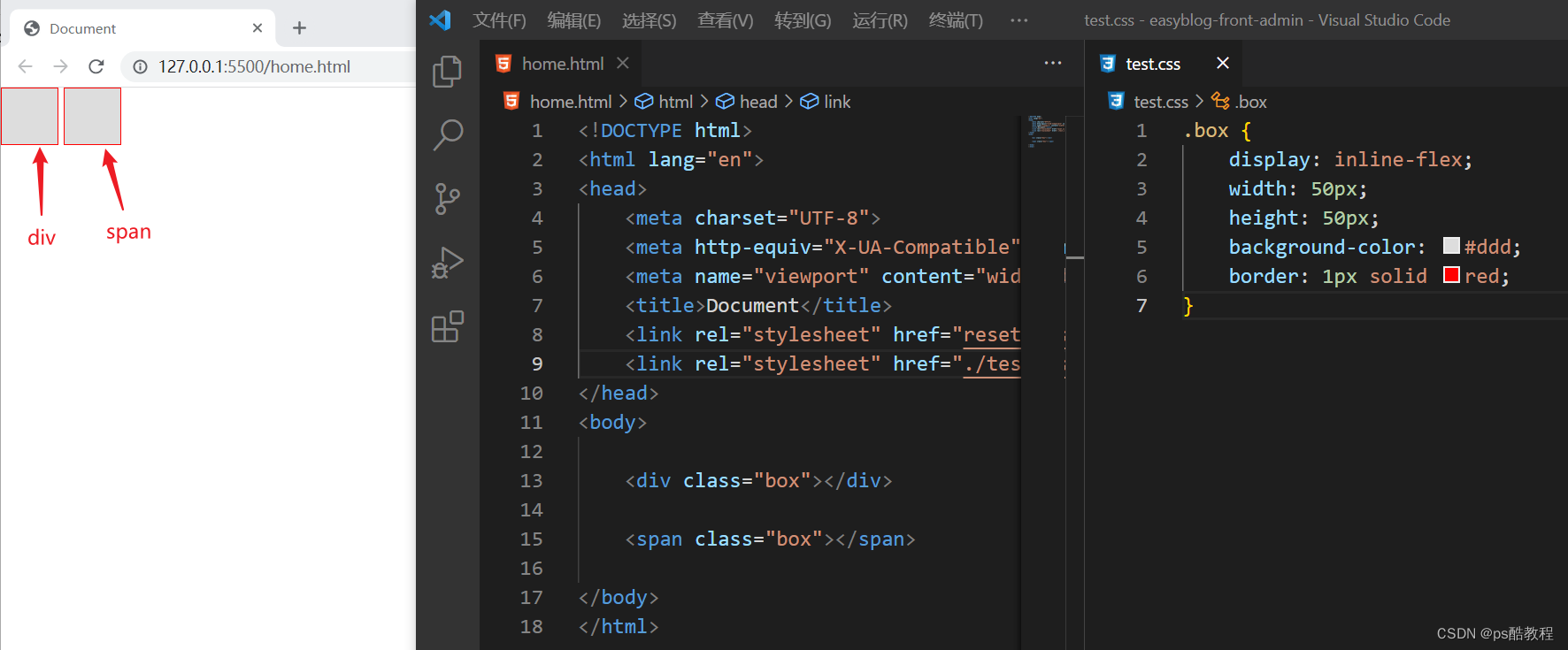Click .box breadcrumb segment
The width and height of the screenshot is (1568, 650).
1251,102
